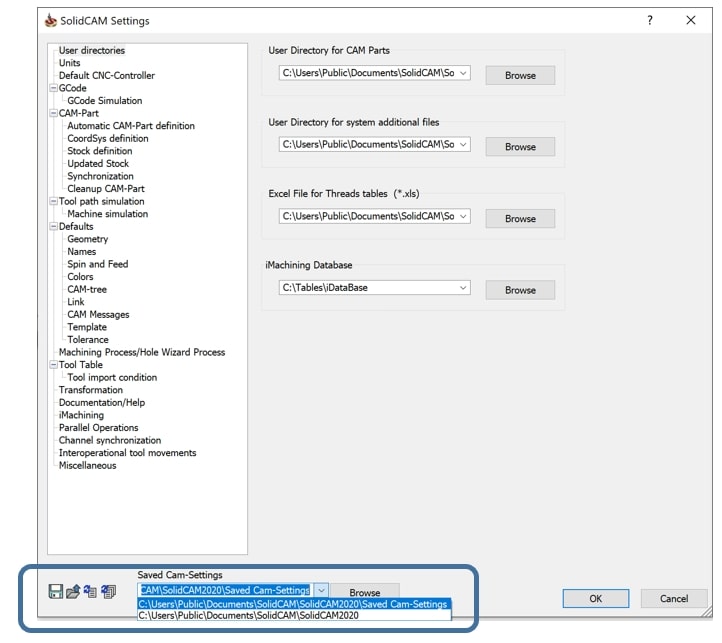Toggle the Saved Cam-Settings dropdown arrow
This screenshot has height=643, width=722.
point(321,590)
